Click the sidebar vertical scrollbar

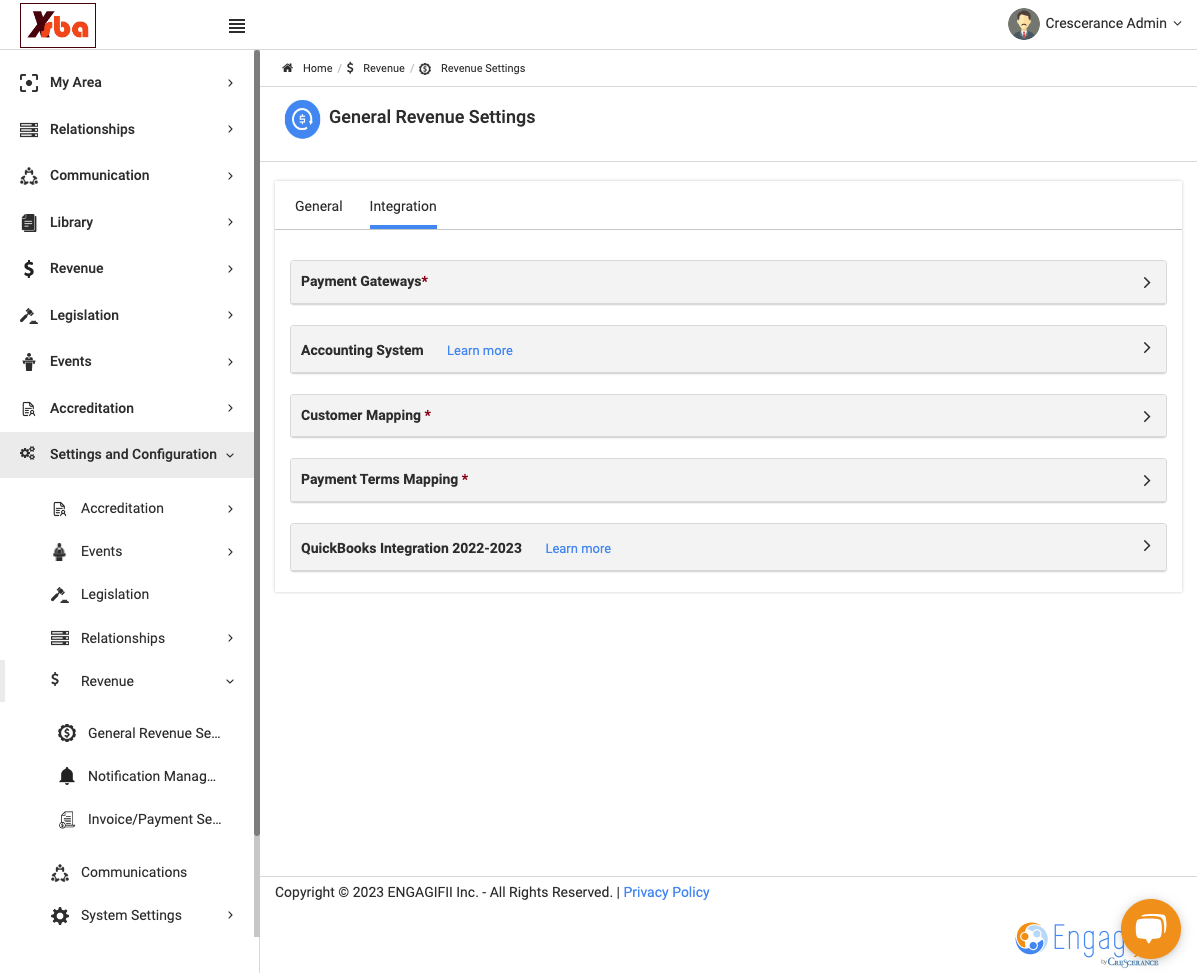pos(257,443)
